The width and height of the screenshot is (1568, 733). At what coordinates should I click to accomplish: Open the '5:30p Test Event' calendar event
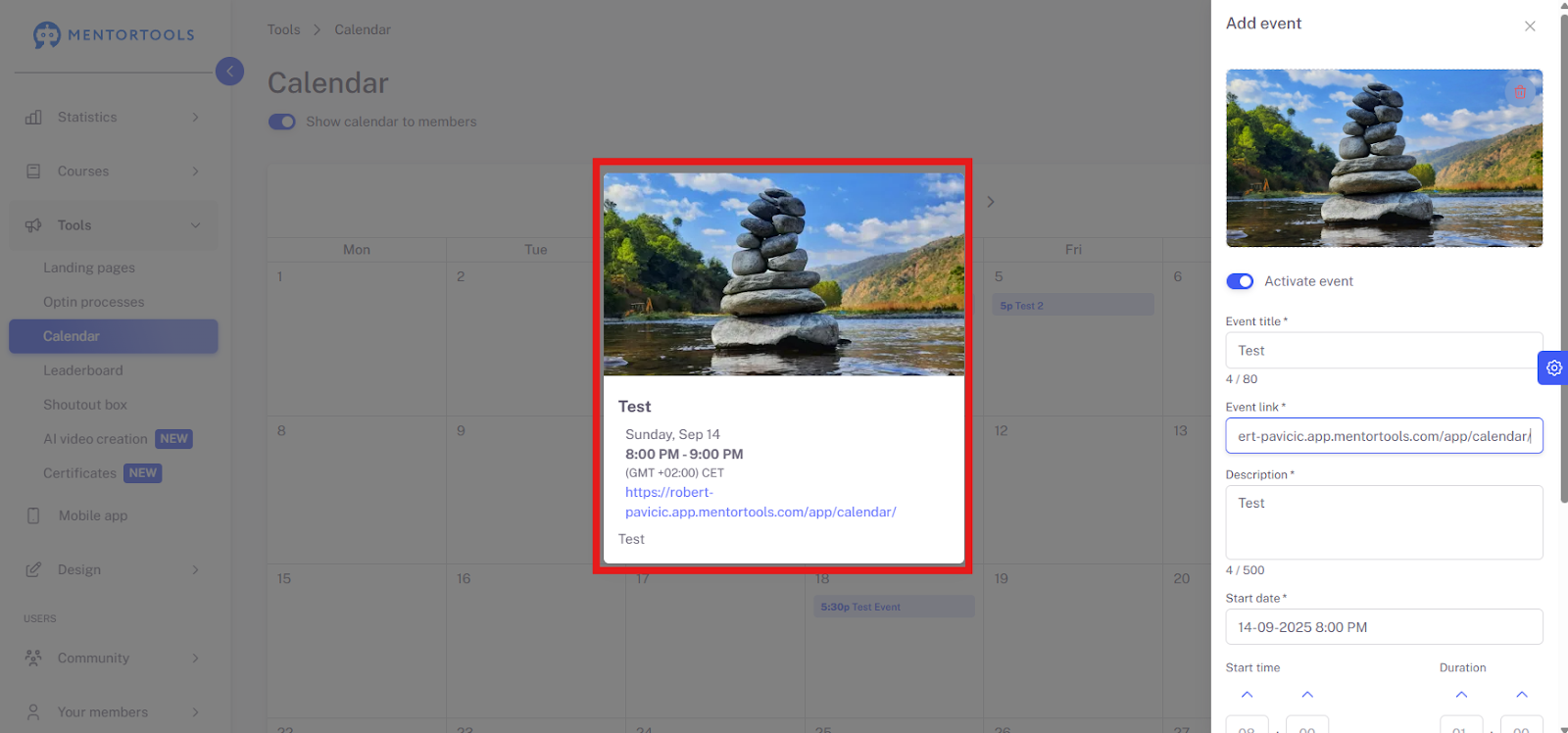(x=894, y=608)
